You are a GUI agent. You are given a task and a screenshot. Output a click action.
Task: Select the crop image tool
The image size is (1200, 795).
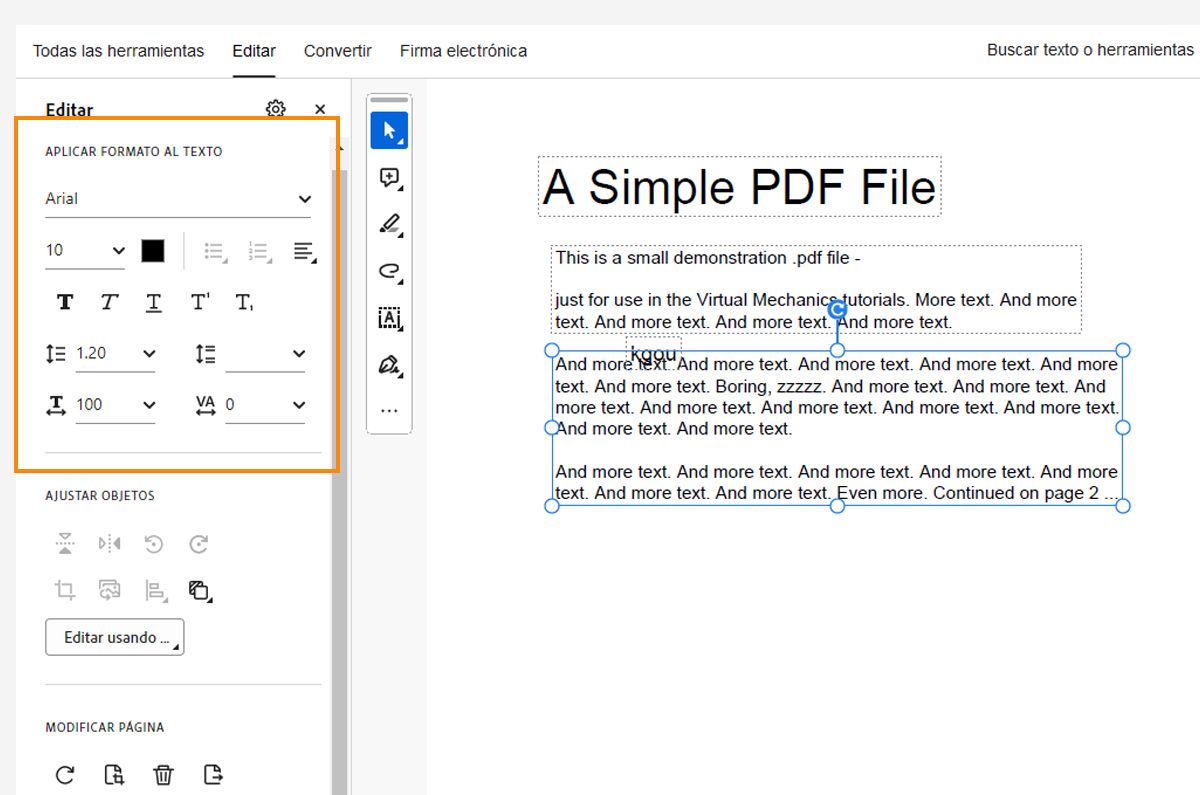pos(65,590)
